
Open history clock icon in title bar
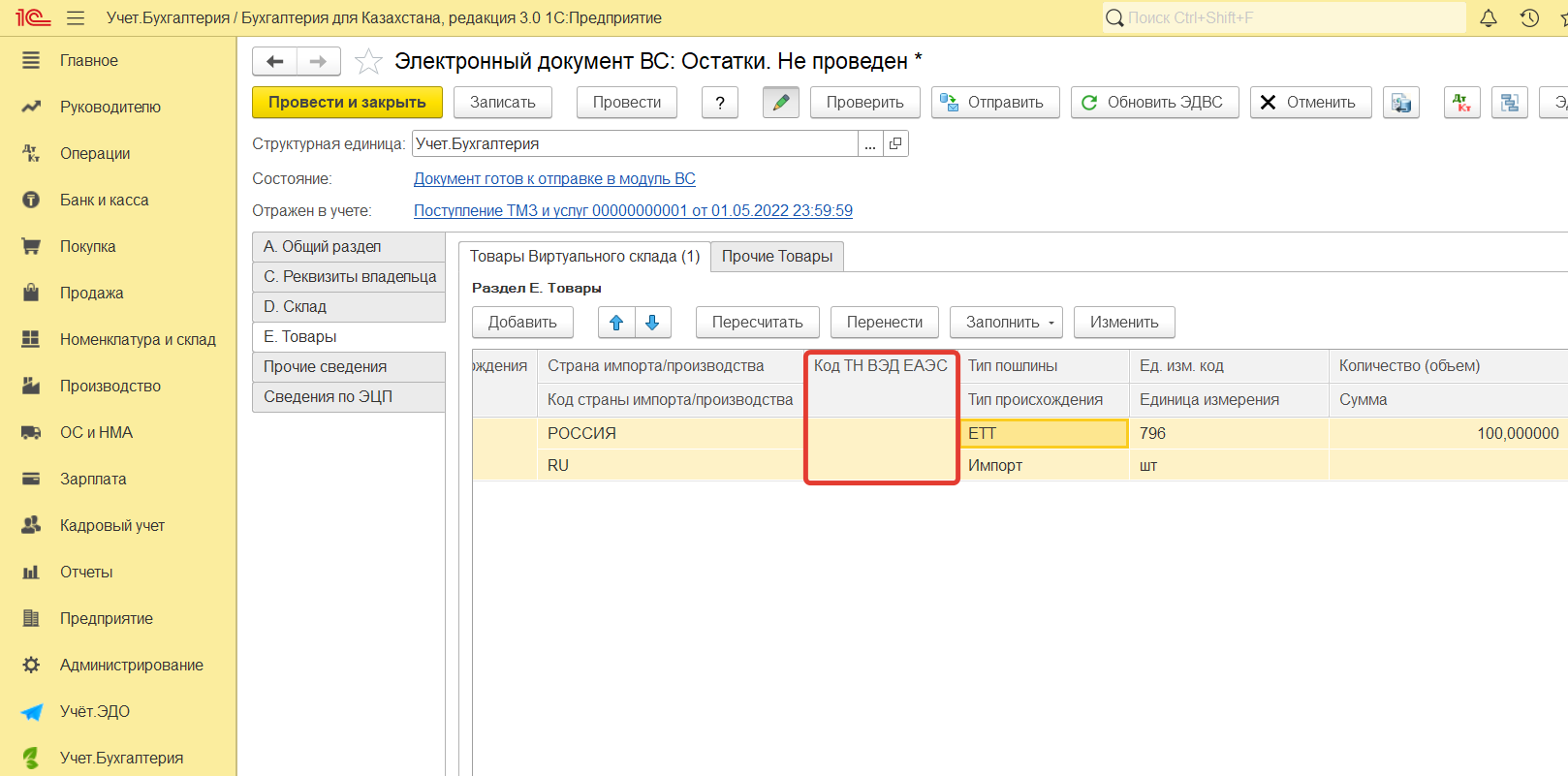[1529, 17]
